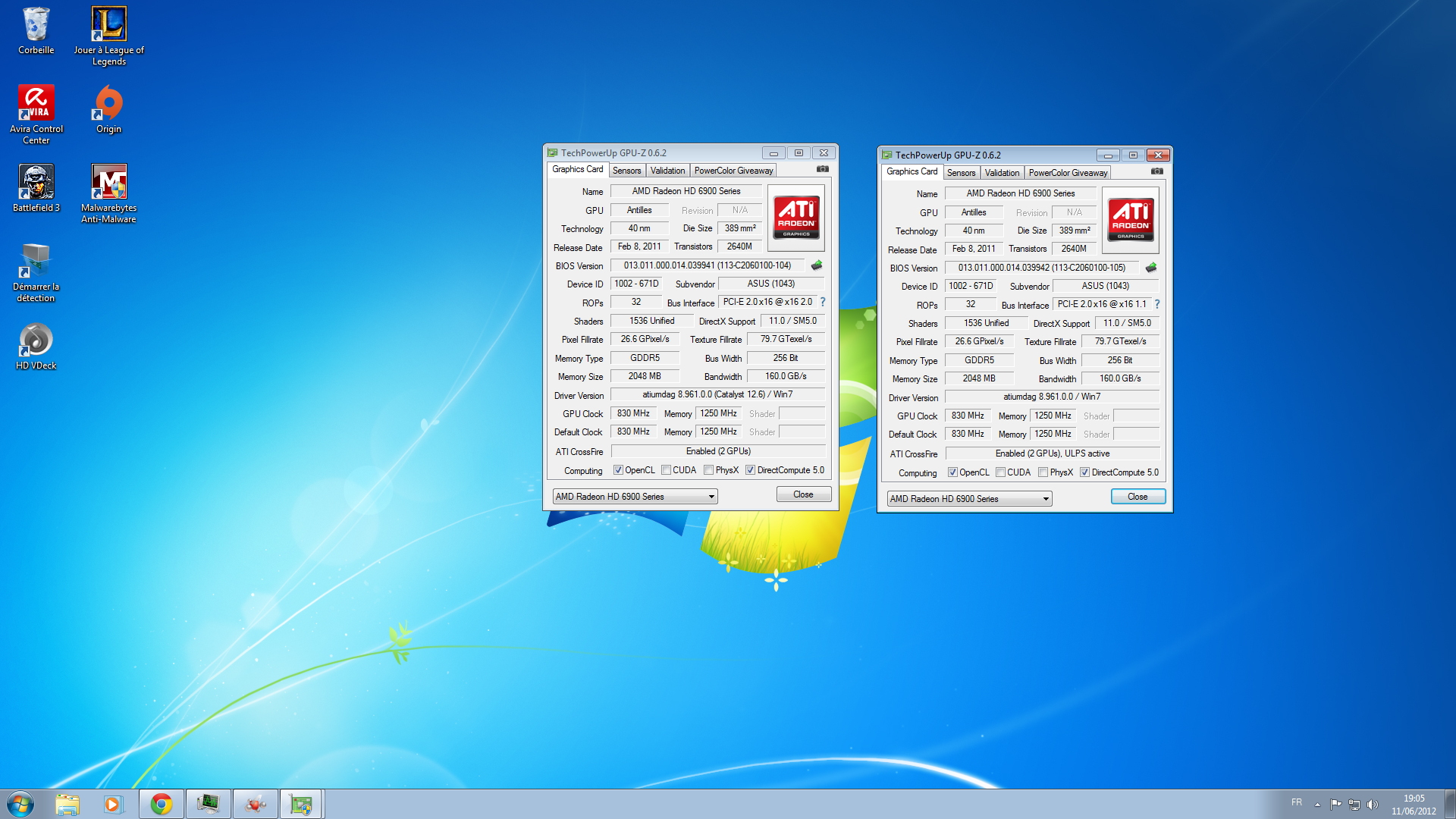Open PowerColor Giveaway tab in left GPU-Z

pos(733,171)
